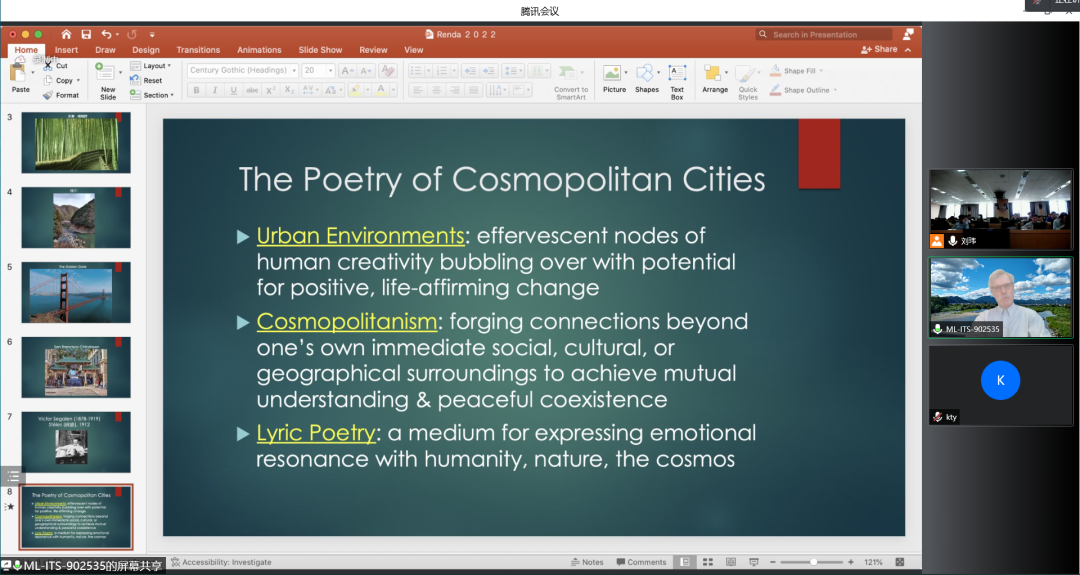Decrease font size with the small A button

[x=366, y=70]
